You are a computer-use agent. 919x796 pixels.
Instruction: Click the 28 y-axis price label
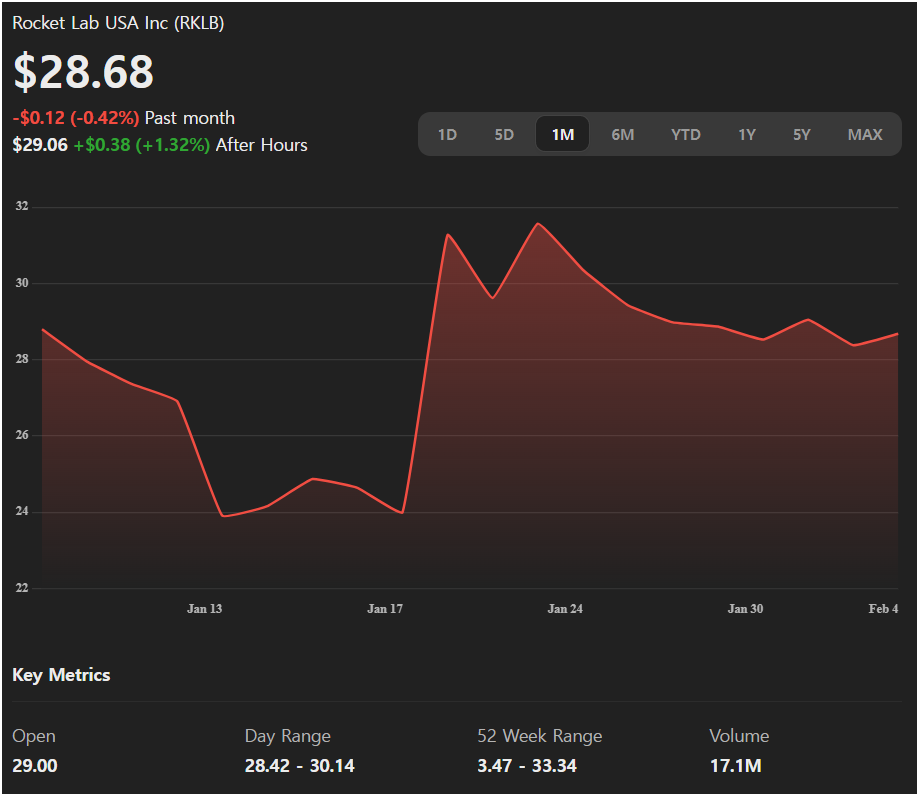(x=22, y=359)
